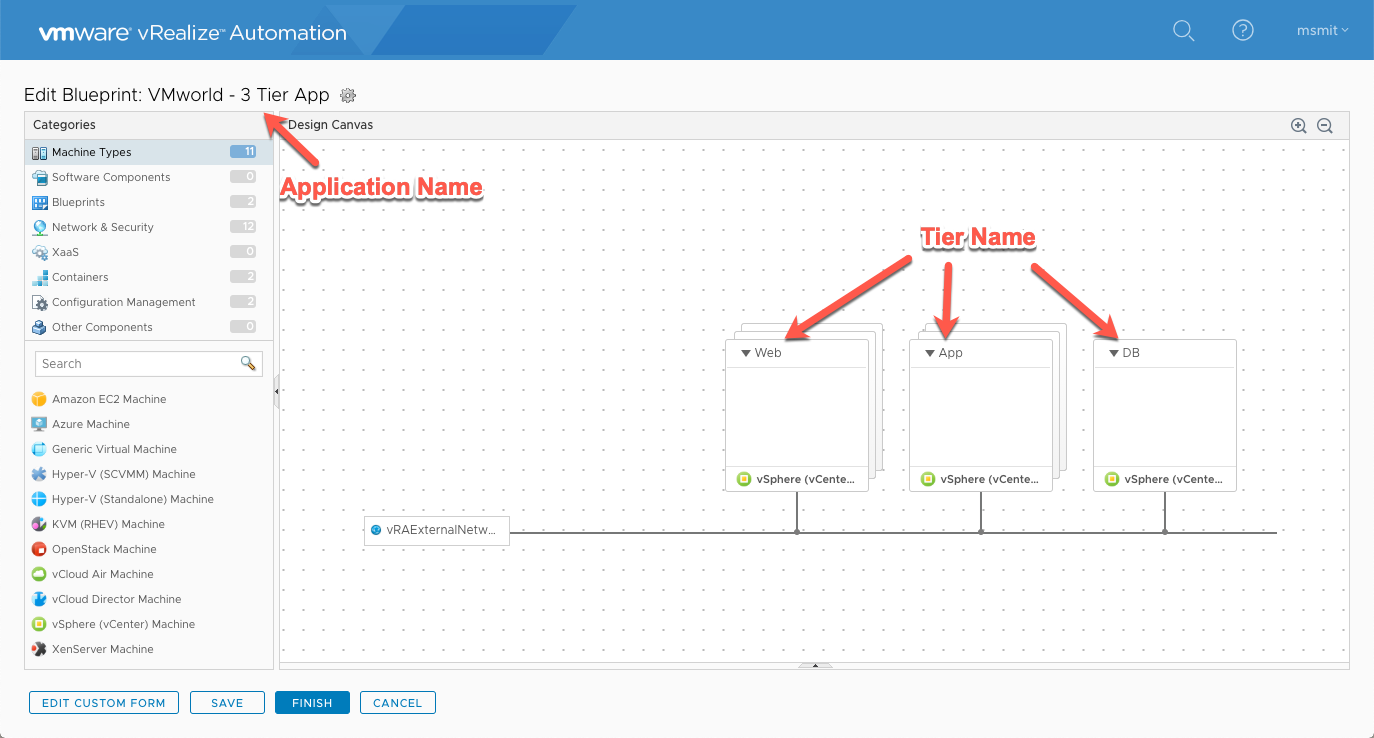Collapse the DB tier triangle
Image resolution: width=1374 pixels, height=738 pixels.
(1114, 353)
